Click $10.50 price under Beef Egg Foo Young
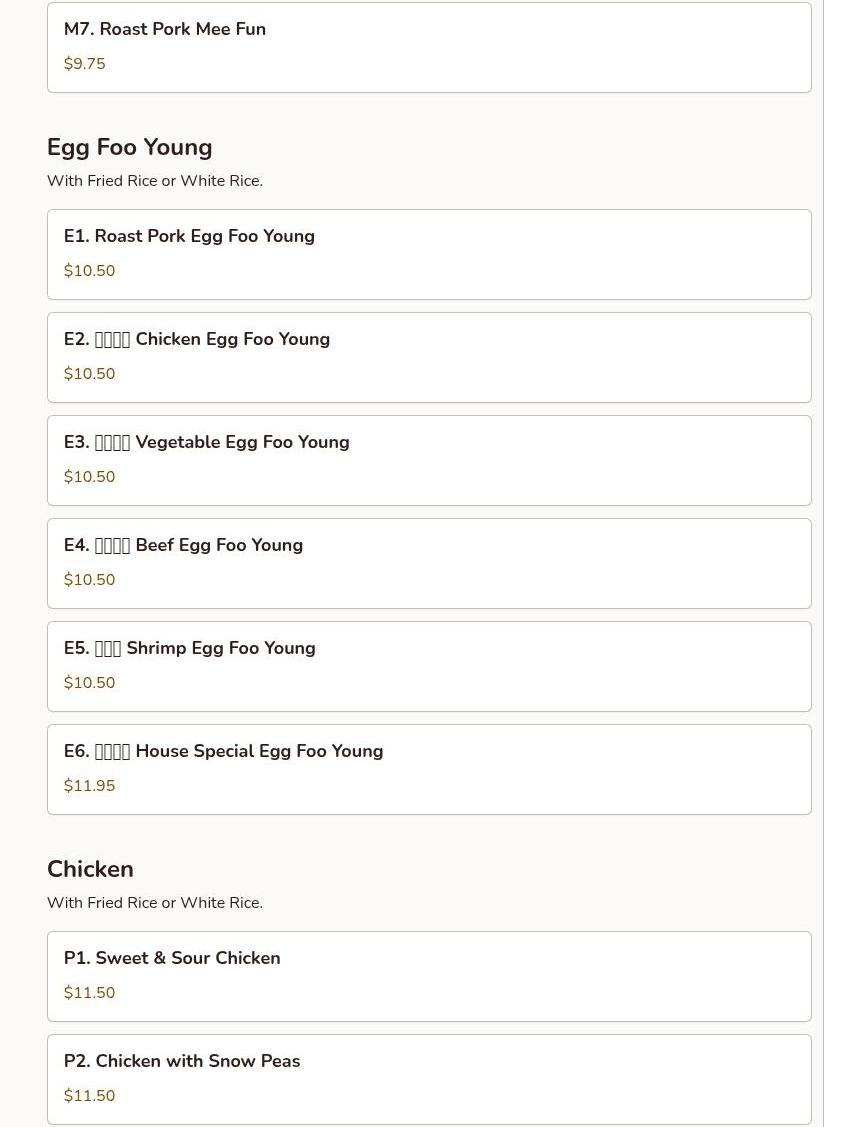The height and width of the screenshot is (1127, 844). click(x=89, y=580)
